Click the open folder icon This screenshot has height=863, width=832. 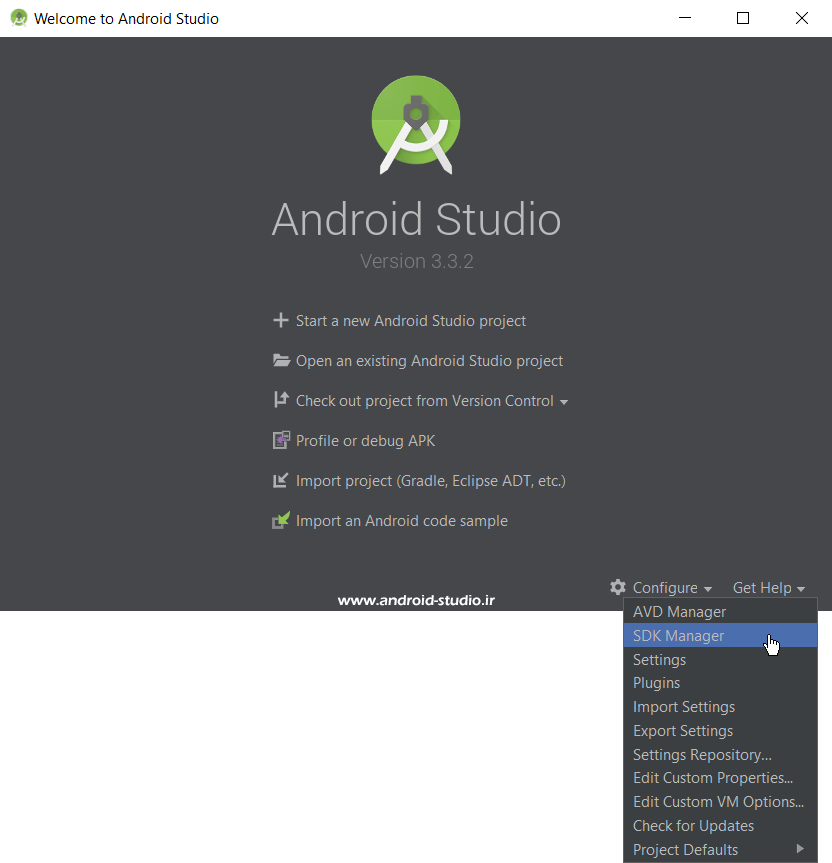[281, 361]
